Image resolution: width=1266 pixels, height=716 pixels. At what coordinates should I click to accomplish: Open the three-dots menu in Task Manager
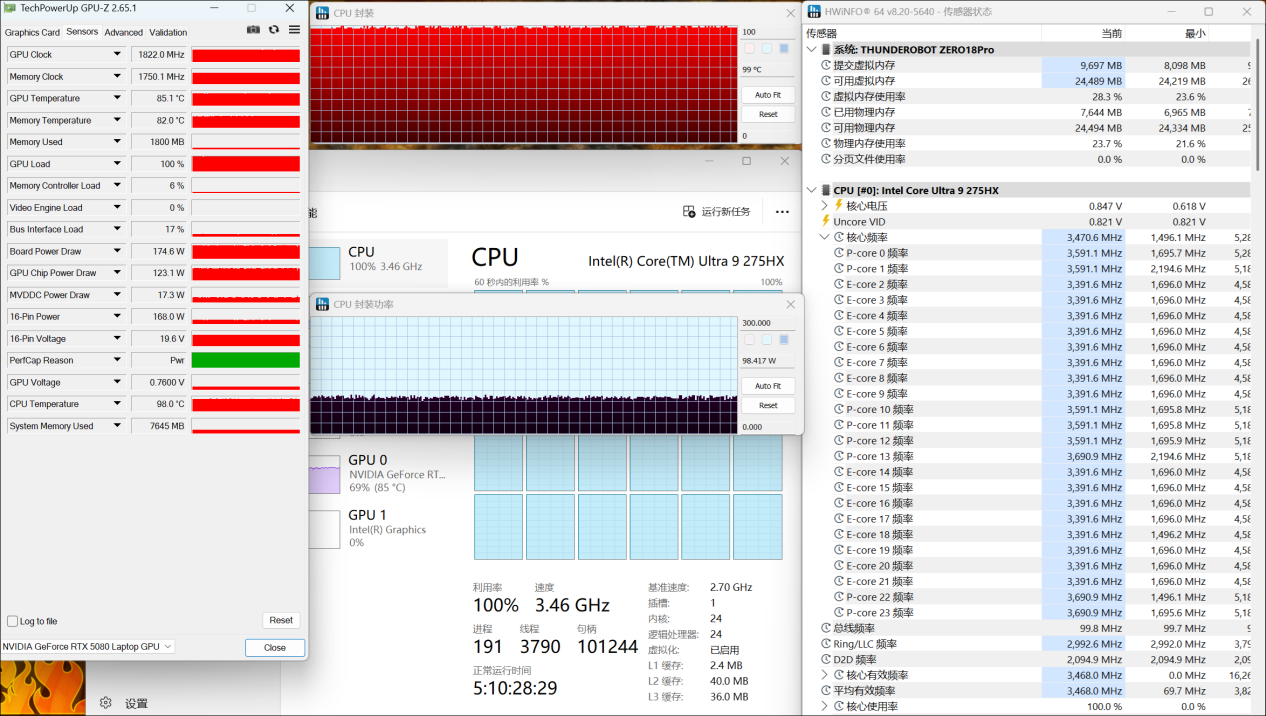tap(782, 212)
